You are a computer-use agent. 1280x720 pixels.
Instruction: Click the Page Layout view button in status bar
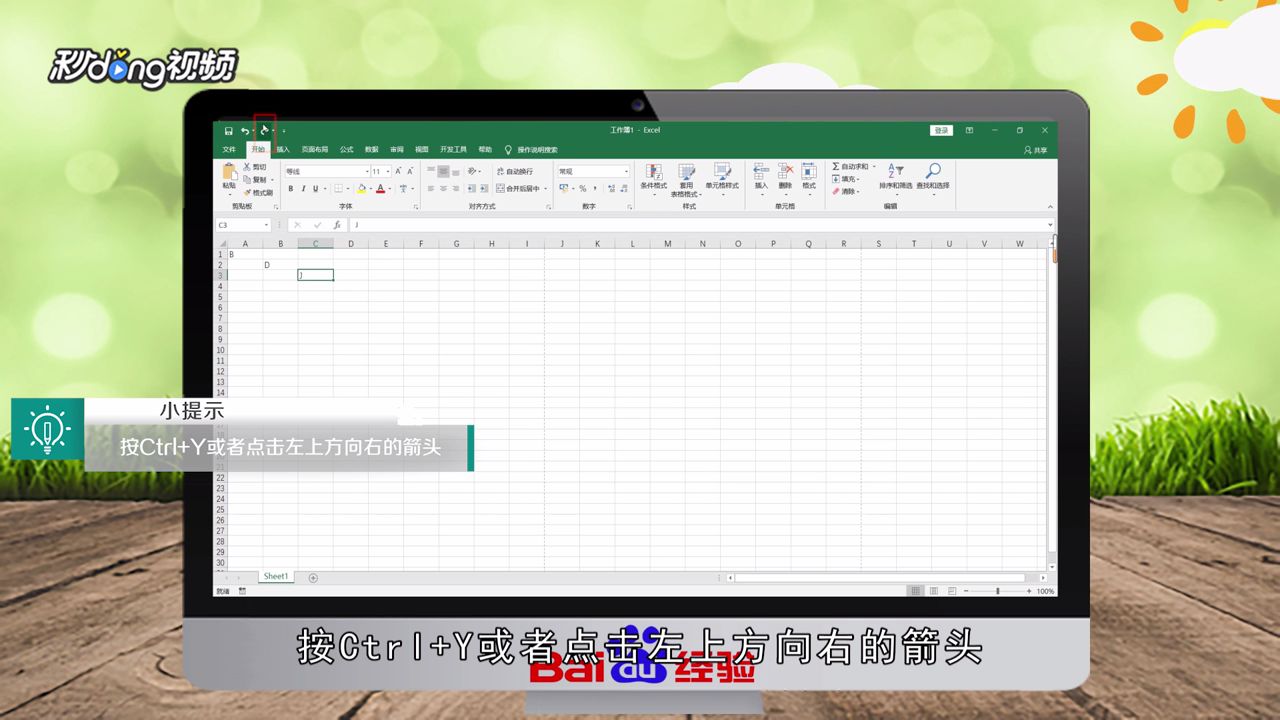(x=934, y=591)
